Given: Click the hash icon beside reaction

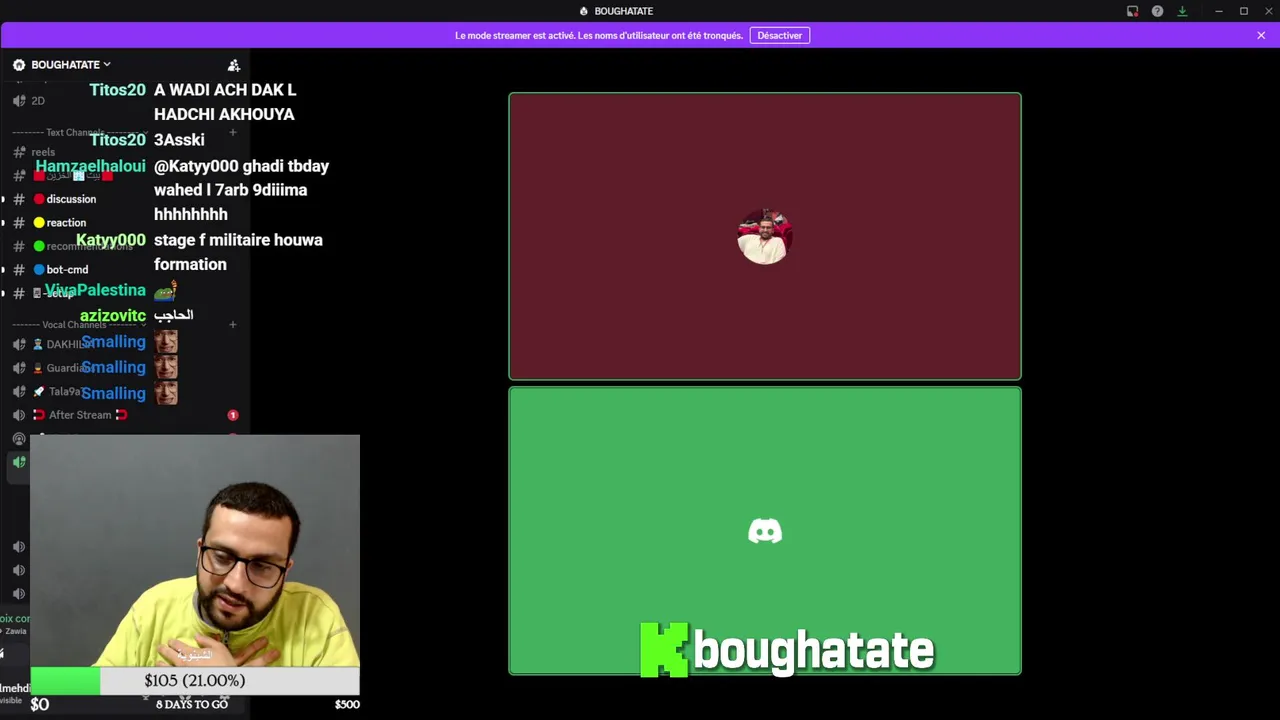Looking at the screenshot, I should tap(19, 223).
